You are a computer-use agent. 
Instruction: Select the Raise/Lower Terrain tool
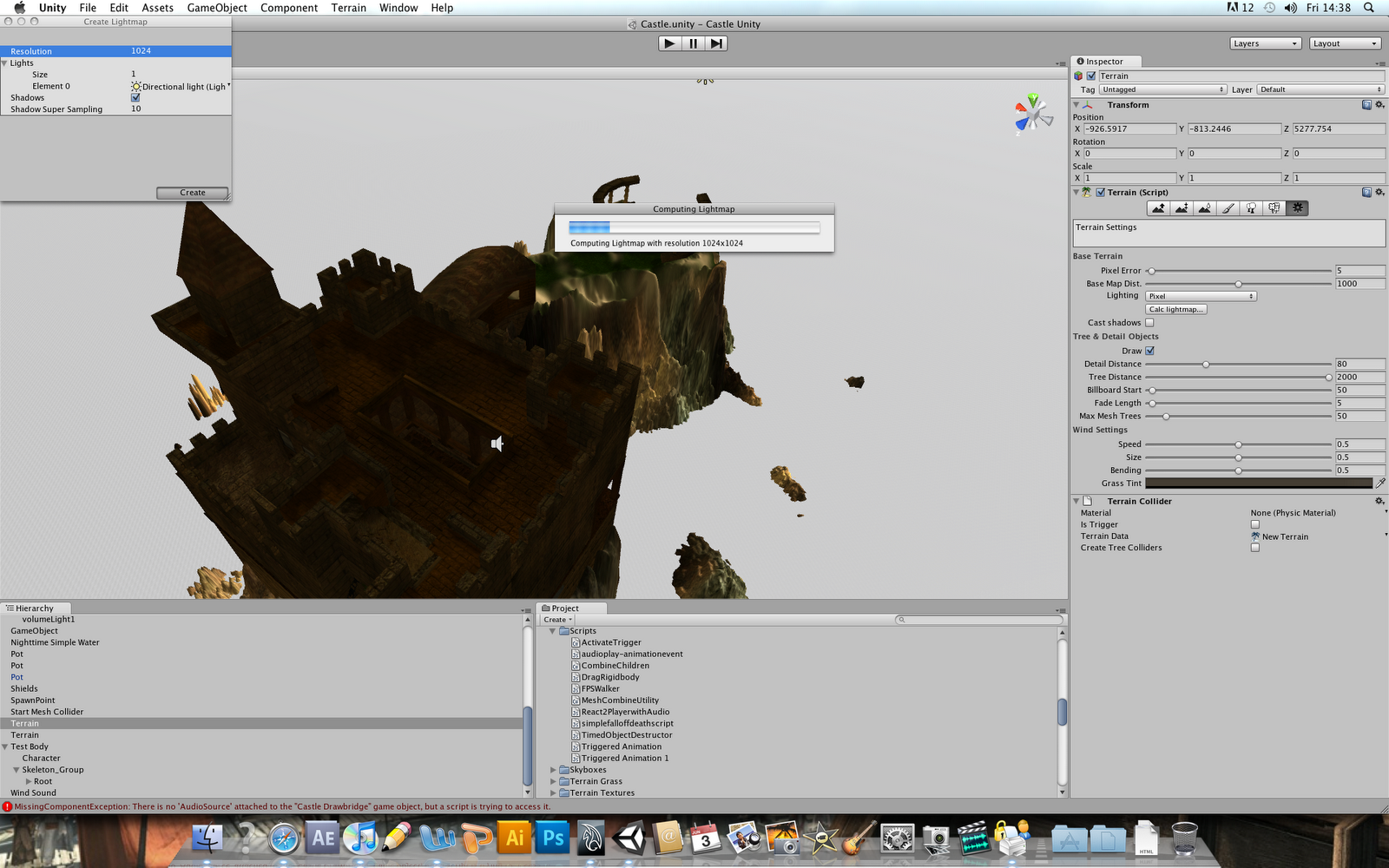(1158, 208)
